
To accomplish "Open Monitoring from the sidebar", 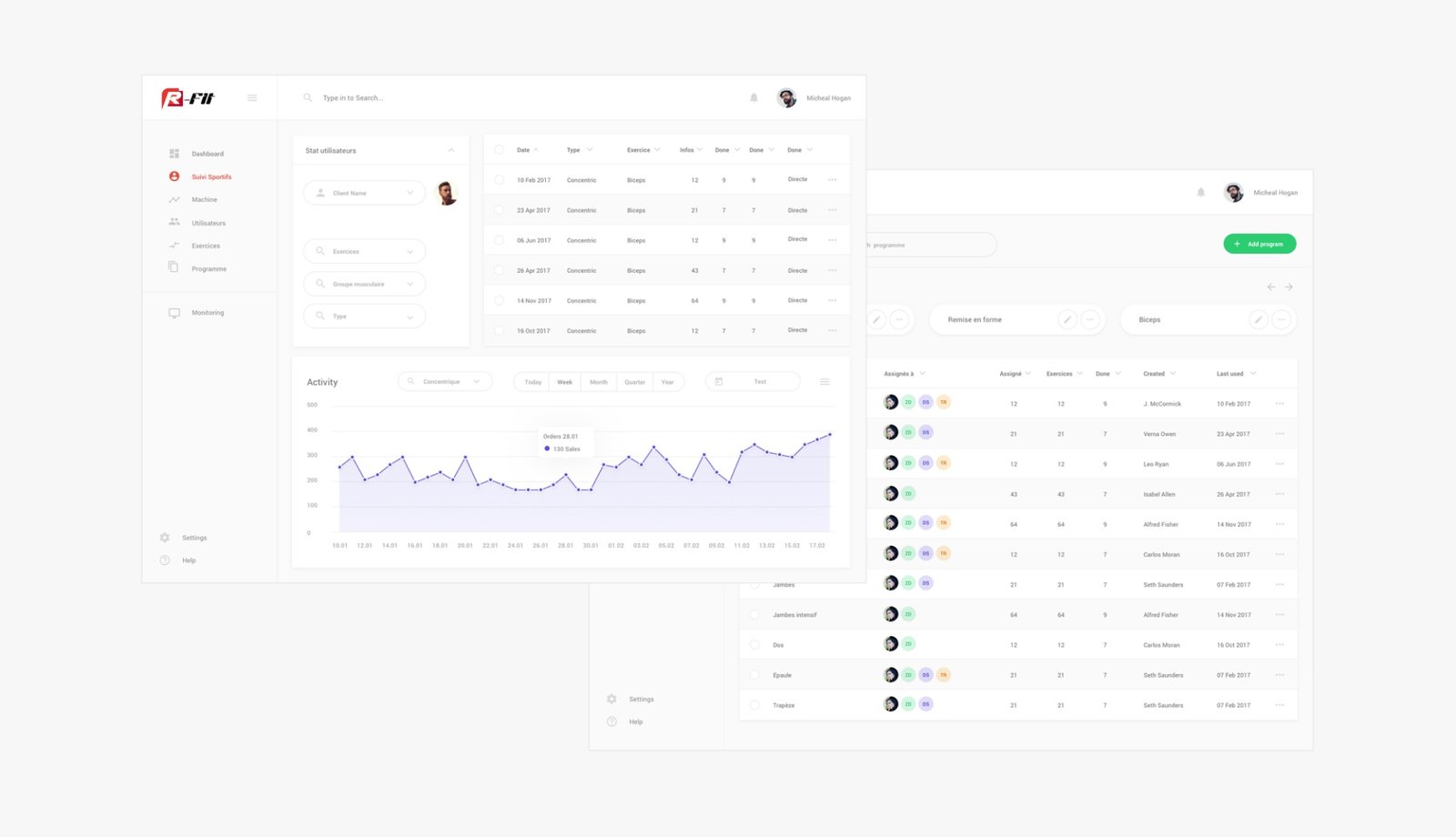I will point(207,313).
